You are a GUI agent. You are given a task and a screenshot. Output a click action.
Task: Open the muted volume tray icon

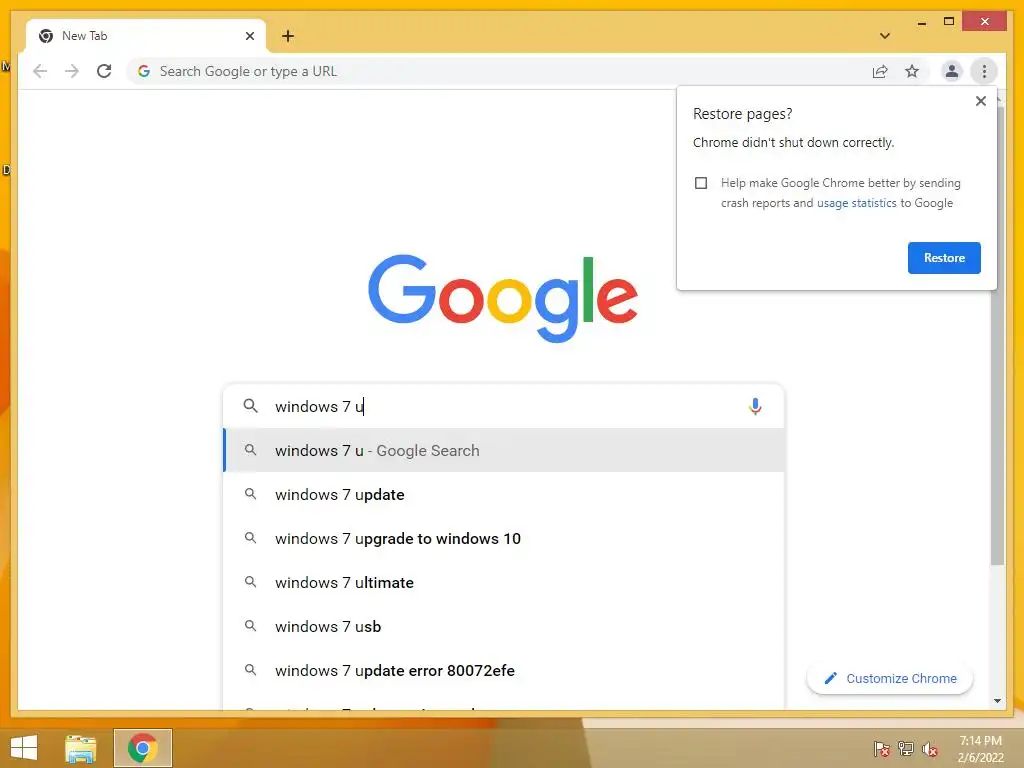(x=930, y=749)
